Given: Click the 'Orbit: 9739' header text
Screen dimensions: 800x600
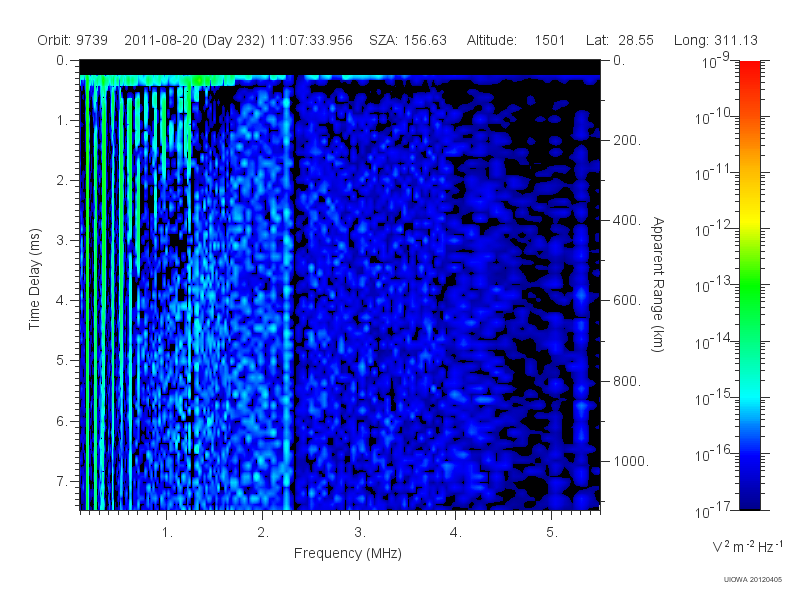Looking at the screenshot, I should click(72, 40).
